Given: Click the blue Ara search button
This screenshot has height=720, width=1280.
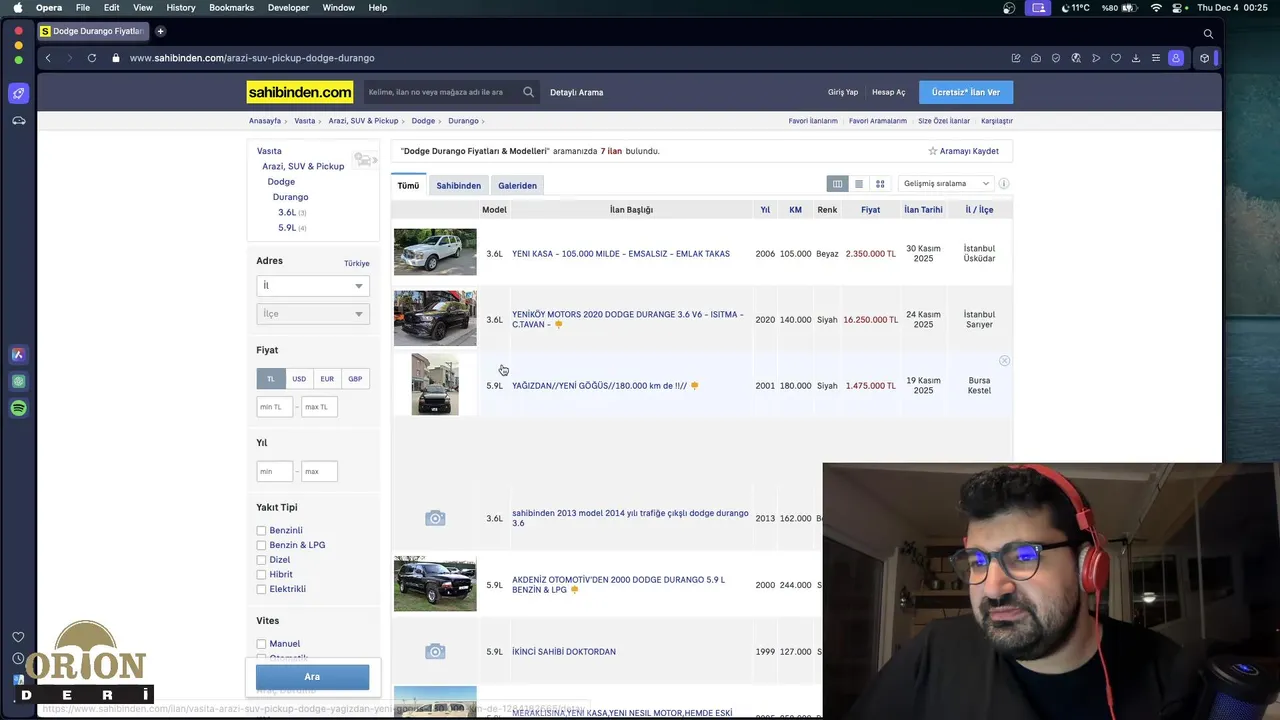Looking at the screenshot, I should [x=312, y=677].
